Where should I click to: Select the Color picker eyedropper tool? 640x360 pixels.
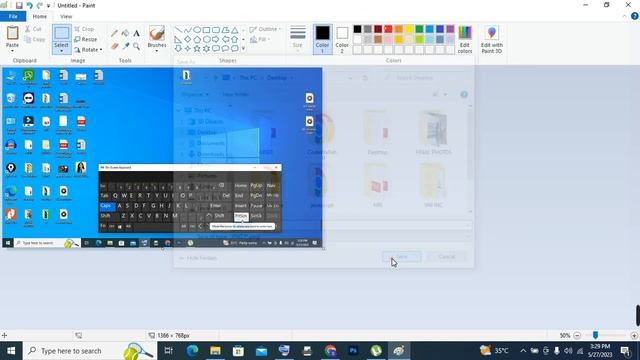[125, 47]
